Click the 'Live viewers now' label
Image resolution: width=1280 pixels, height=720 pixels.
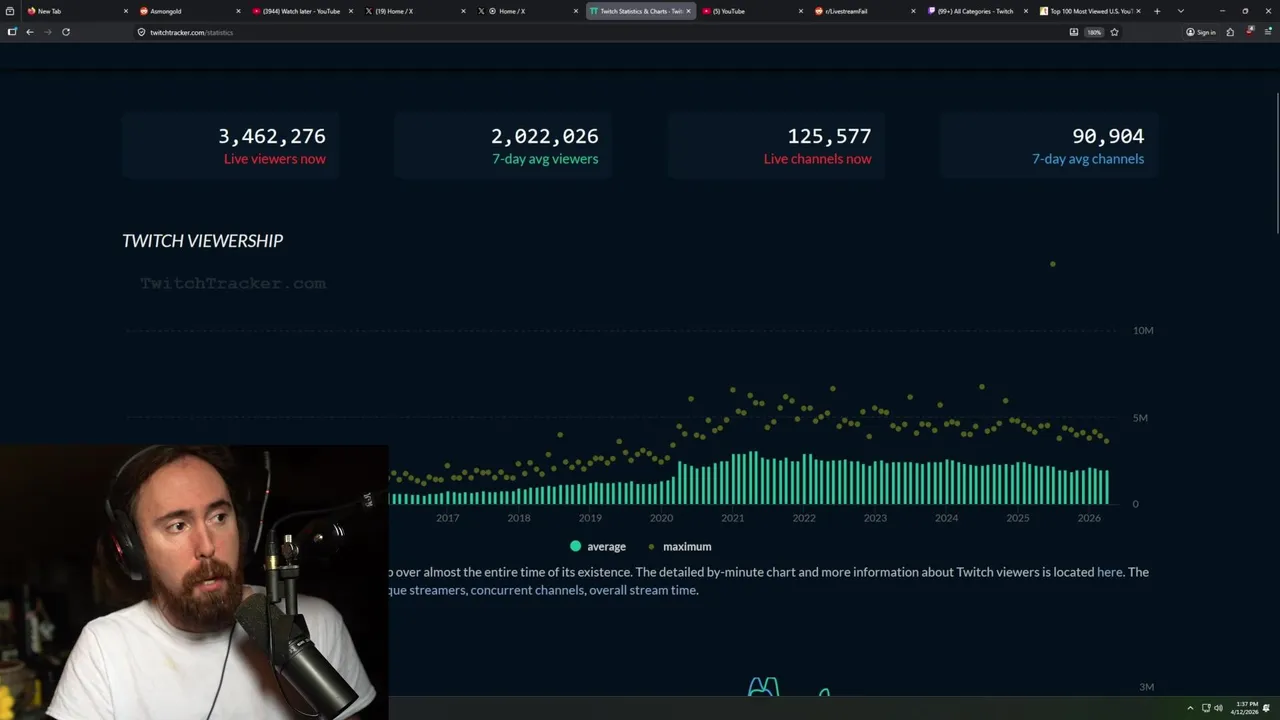click(x=274, y=159)
